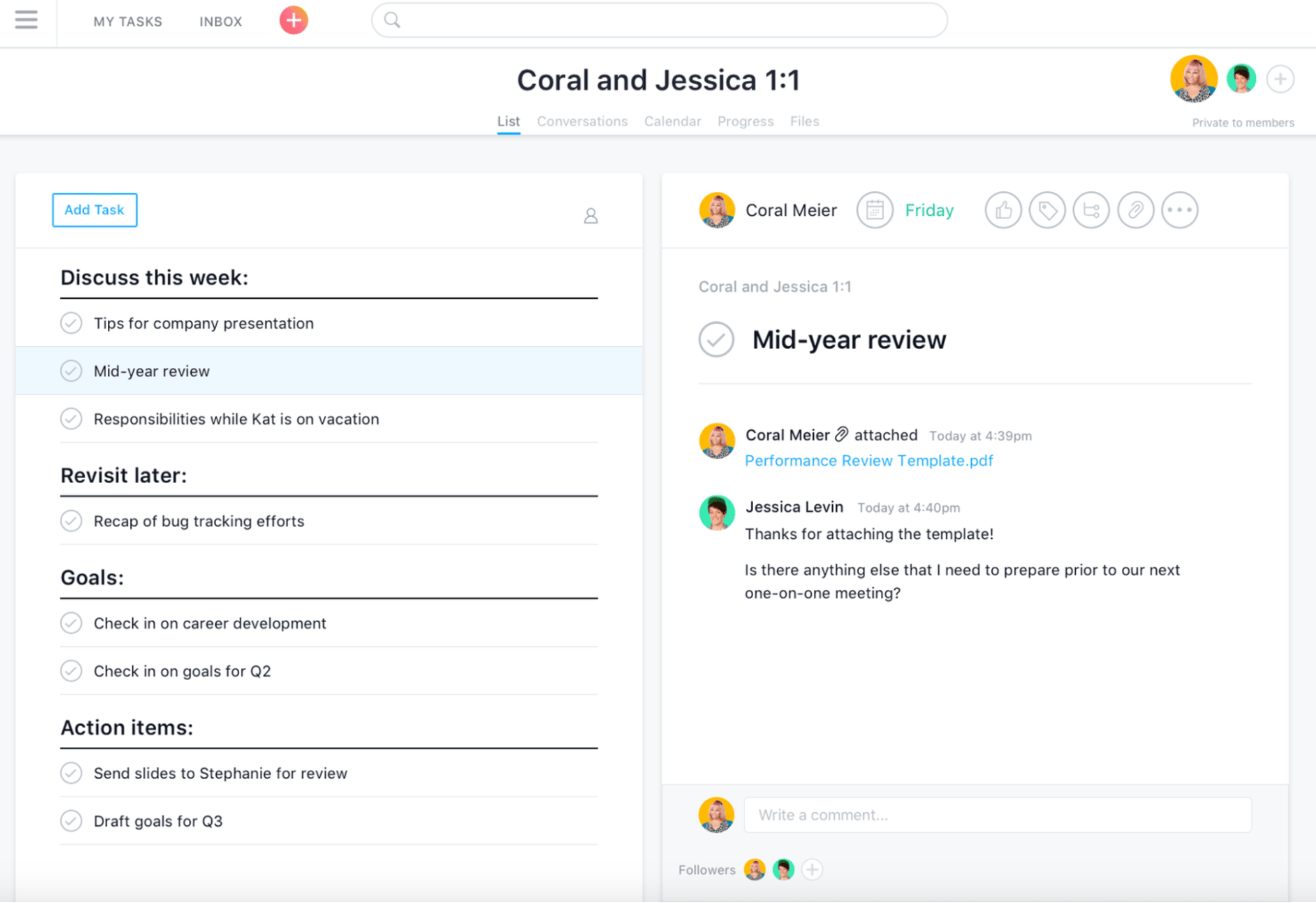Switch to the Conversations tab
1316x903 pixels.
click(x=582, y=121)
